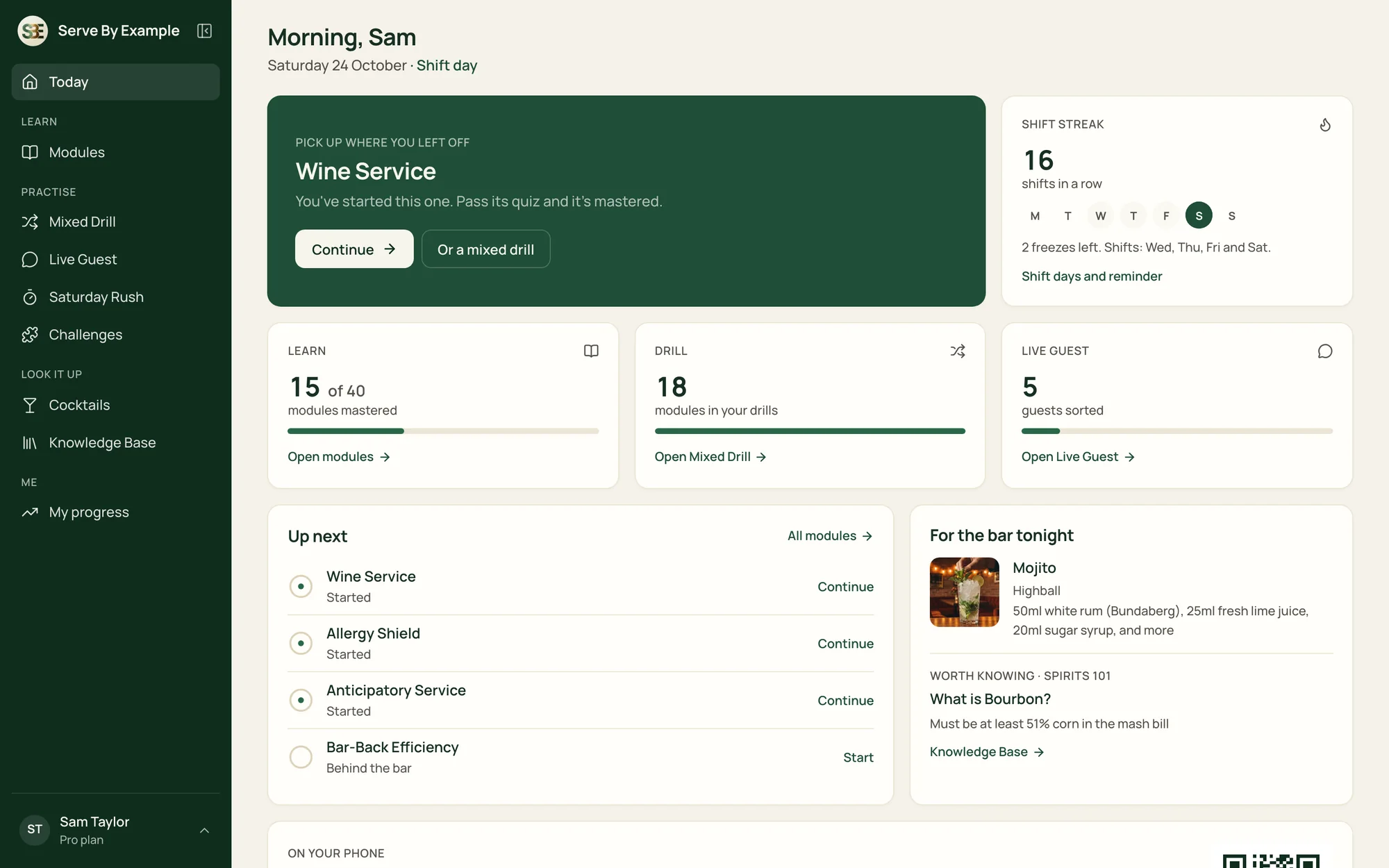Click Start on the Bar-Back Efficiency row
1389x868 pixels.
pyautogui.click(x=858, y=758)
